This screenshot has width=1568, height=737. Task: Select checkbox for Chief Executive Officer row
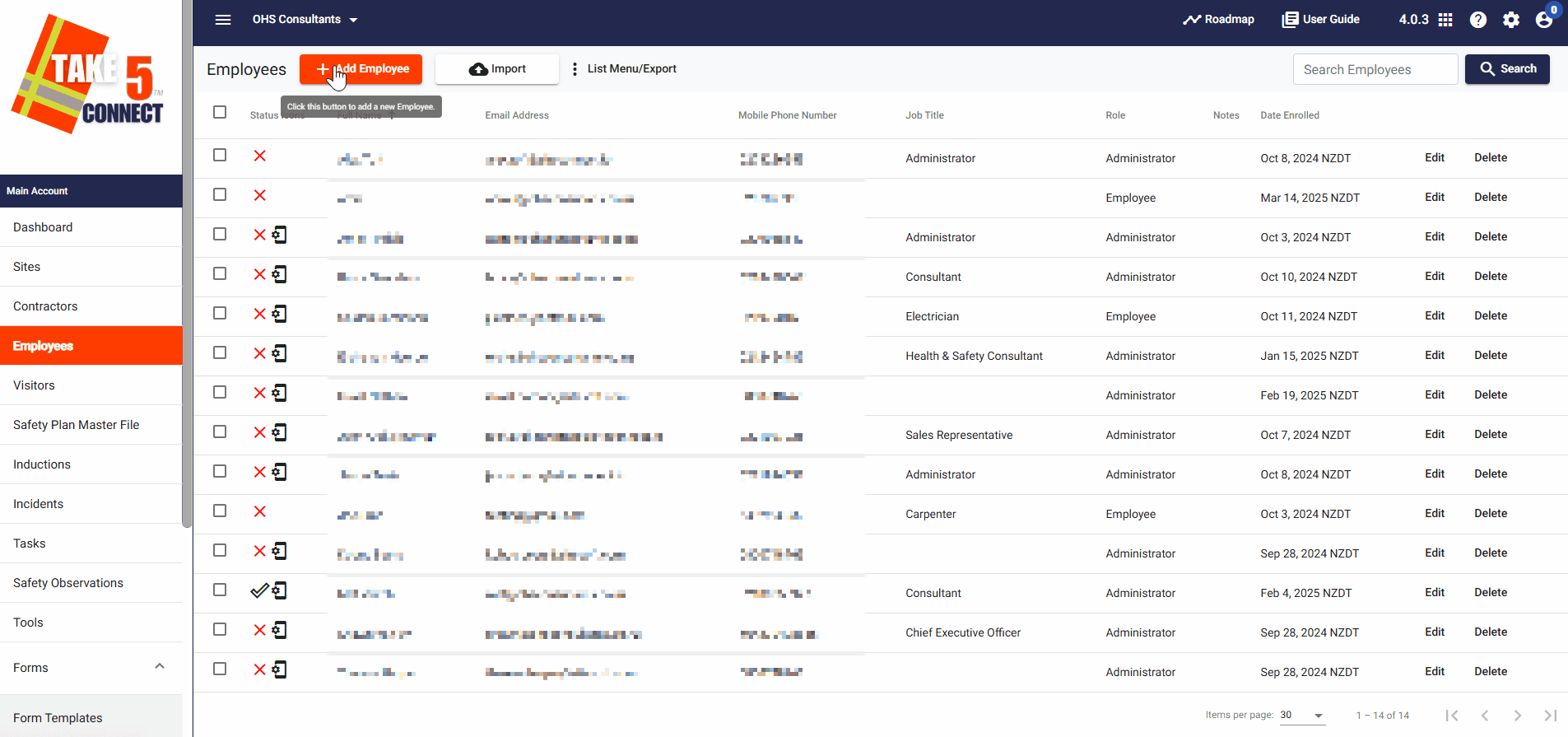pos(220,629)
